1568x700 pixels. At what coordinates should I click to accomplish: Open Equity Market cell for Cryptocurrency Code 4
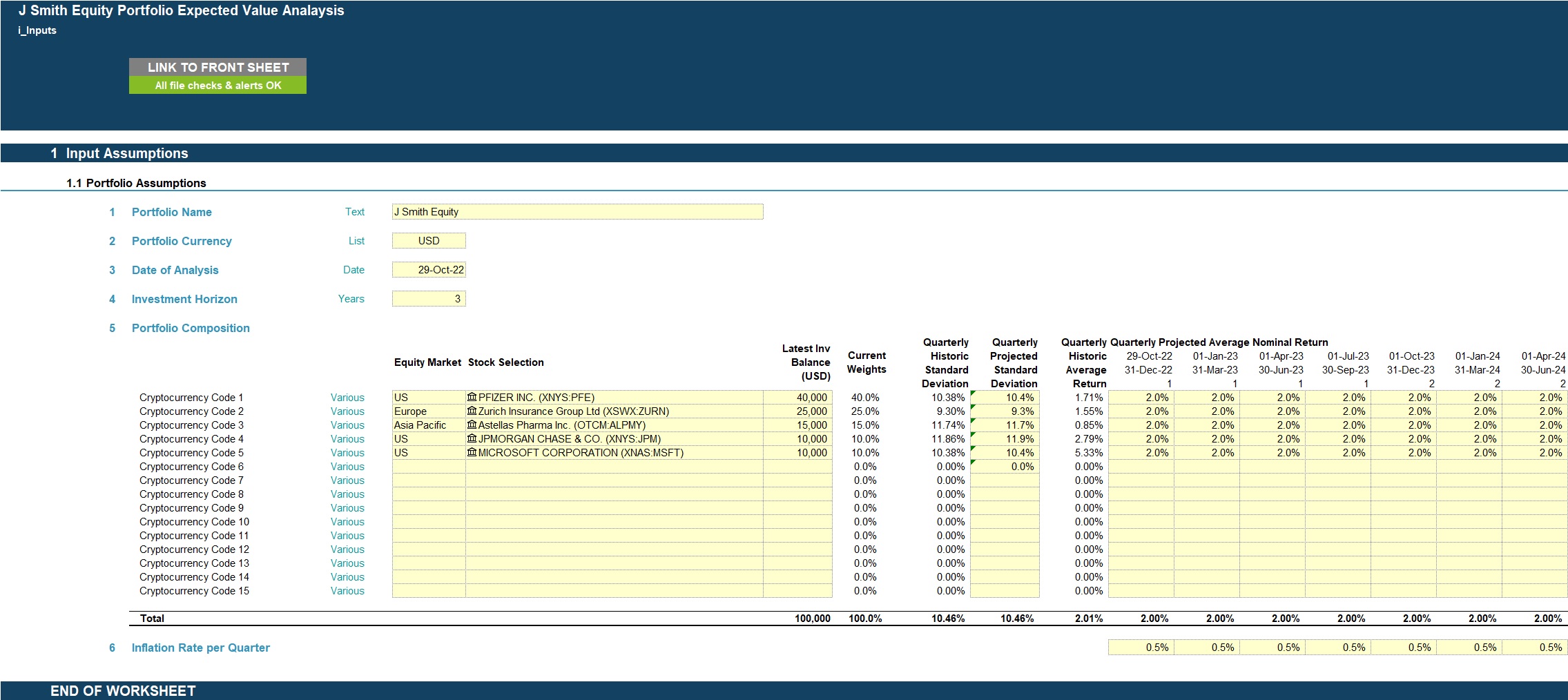tap(429, 439)
